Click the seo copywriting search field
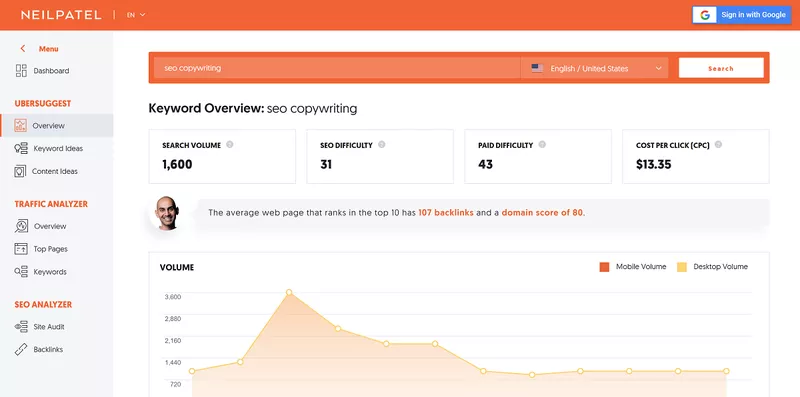Image resolution: width=800 pixels, height=397 pixels. (x=337, y=68)
